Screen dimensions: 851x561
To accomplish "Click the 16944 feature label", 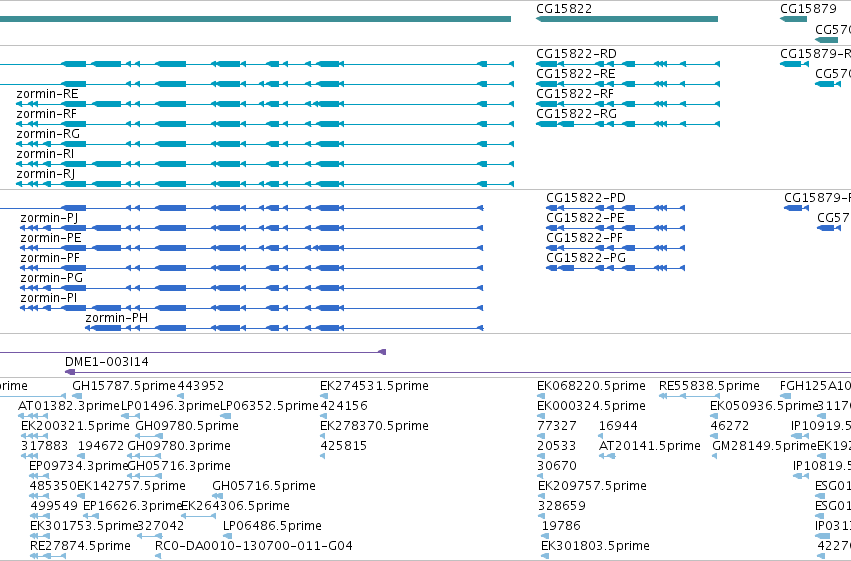I will point(618,426).
